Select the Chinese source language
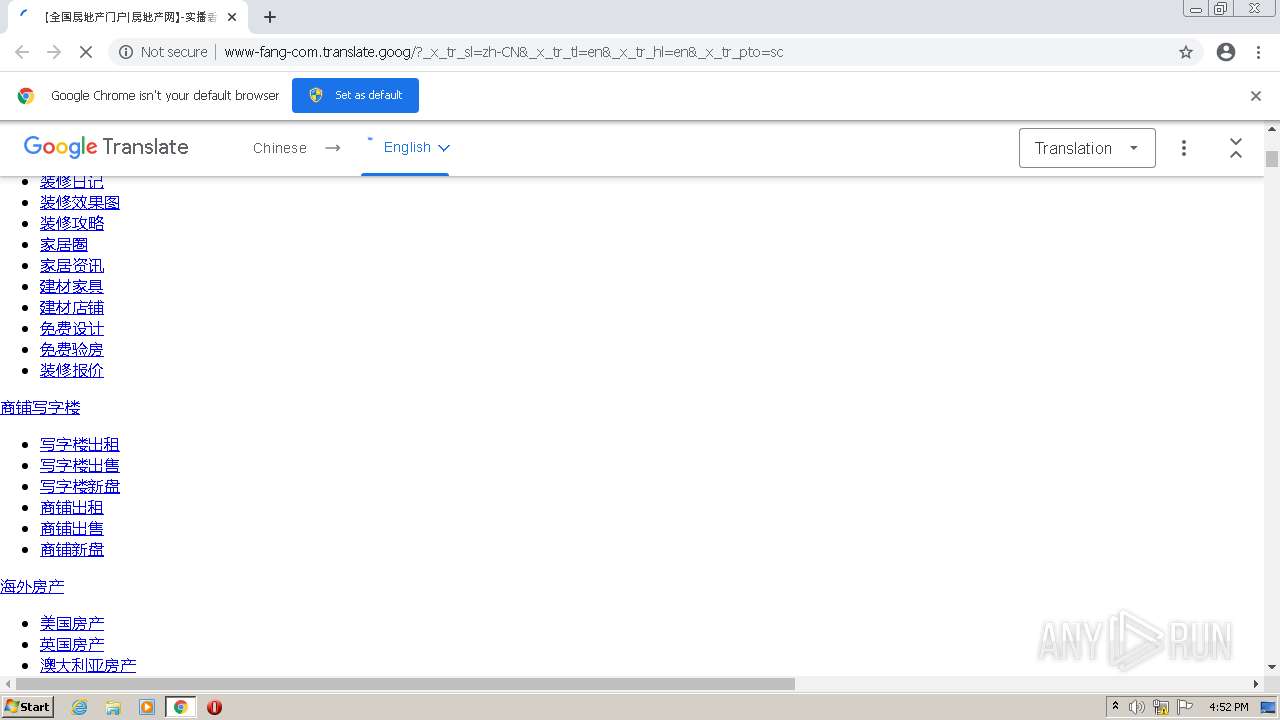 (x=280, y=148)
